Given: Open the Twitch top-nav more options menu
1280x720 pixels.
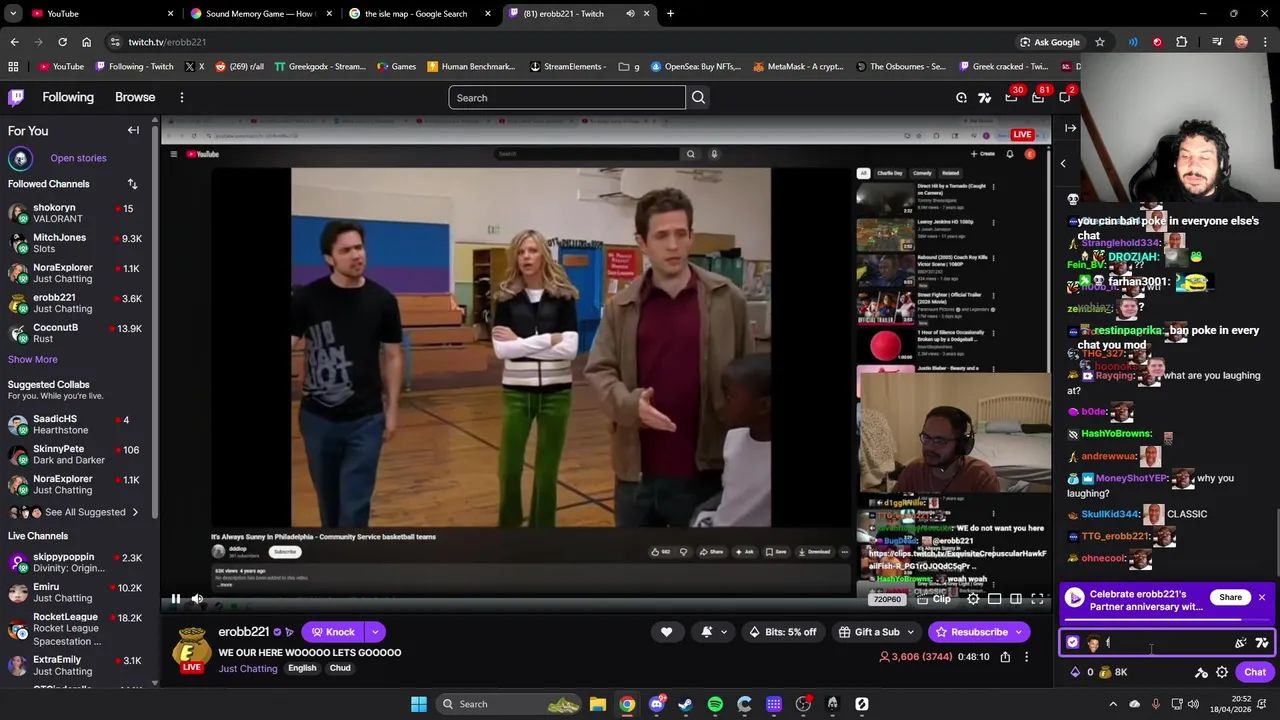Looking at the screenshot, I should pyautogui.click(x=182, y=97).
